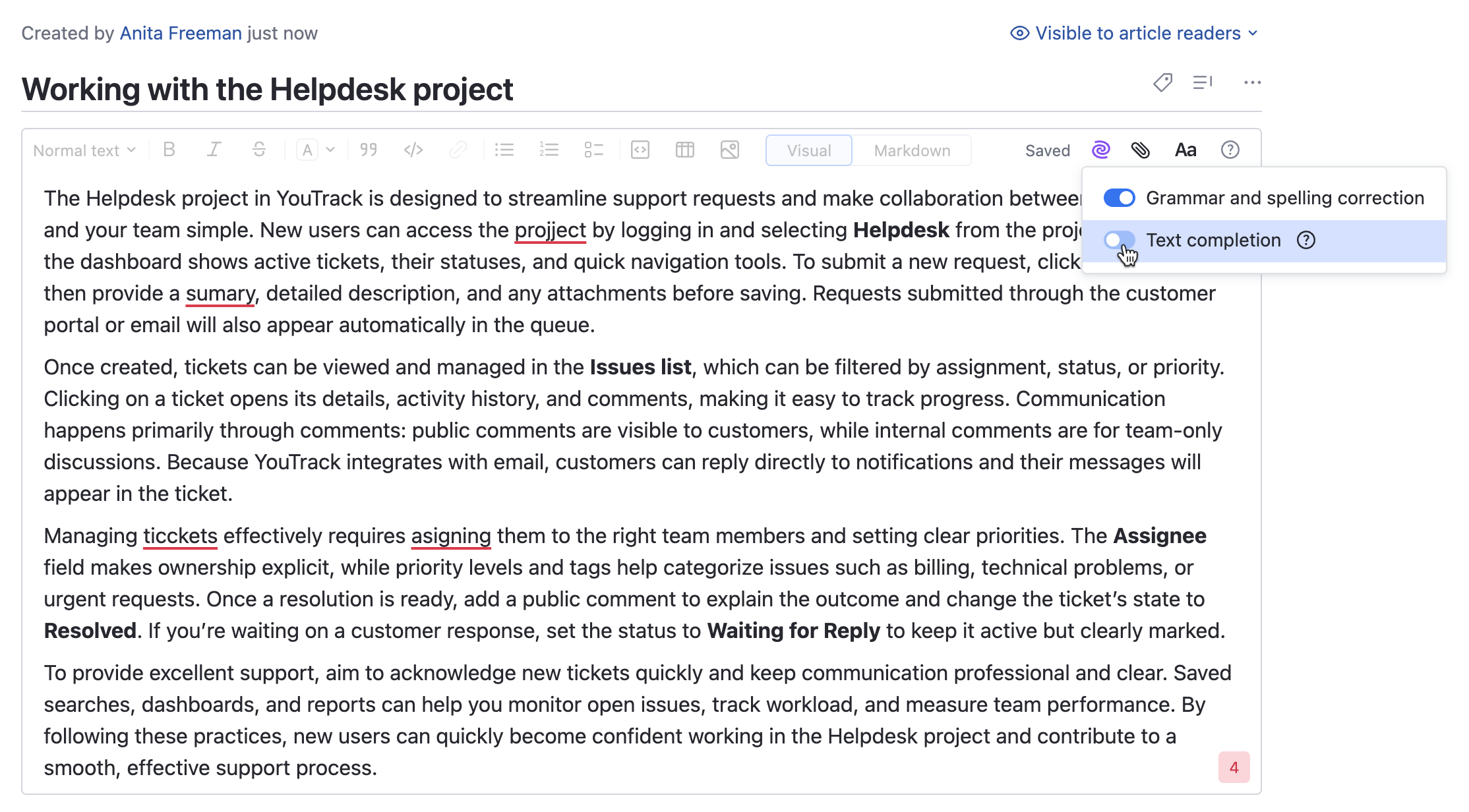Screen dimensions: 1469x812
Task: Click the strikethrough icon
Action: [x=258, y=150]
